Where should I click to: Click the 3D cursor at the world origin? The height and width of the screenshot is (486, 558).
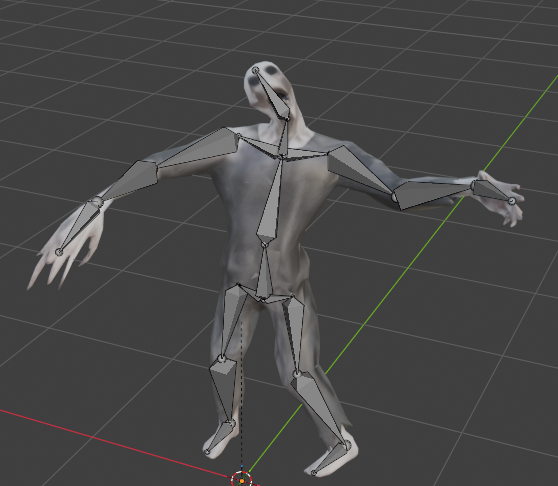(x=242, y=480)
